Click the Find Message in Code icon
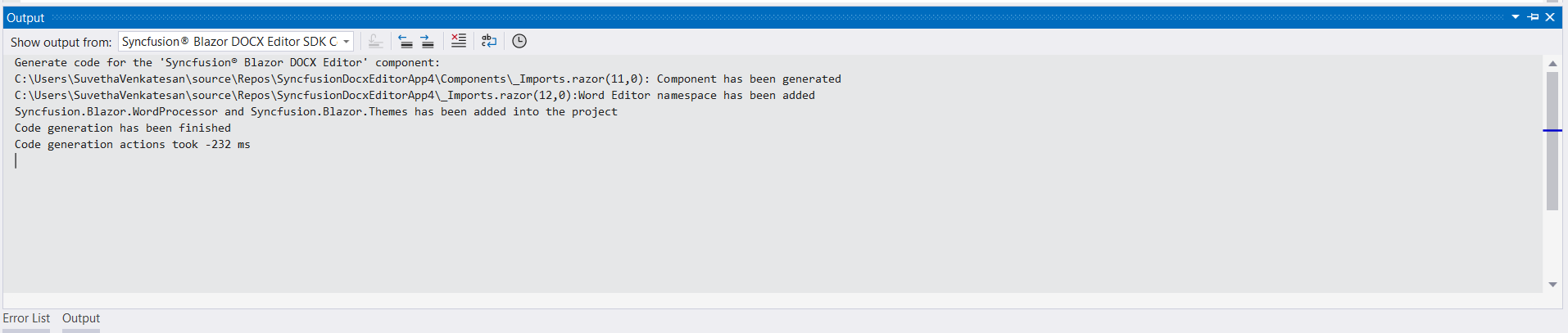Screen dimensions: 1568x333 click(x=375, y=42)
